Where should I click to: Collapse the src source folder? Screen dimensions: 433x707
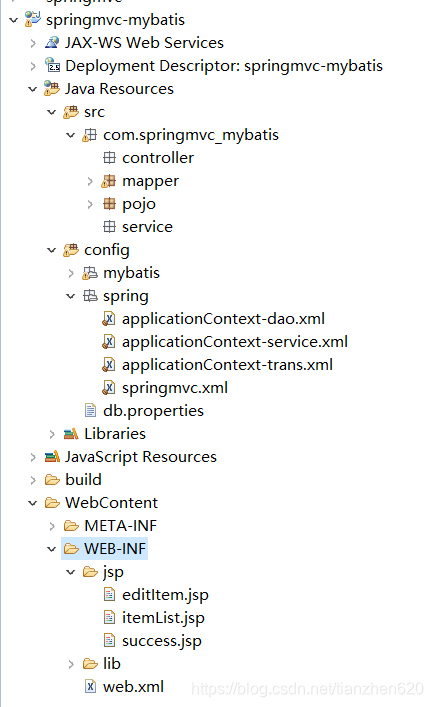[x=51, y=112]
